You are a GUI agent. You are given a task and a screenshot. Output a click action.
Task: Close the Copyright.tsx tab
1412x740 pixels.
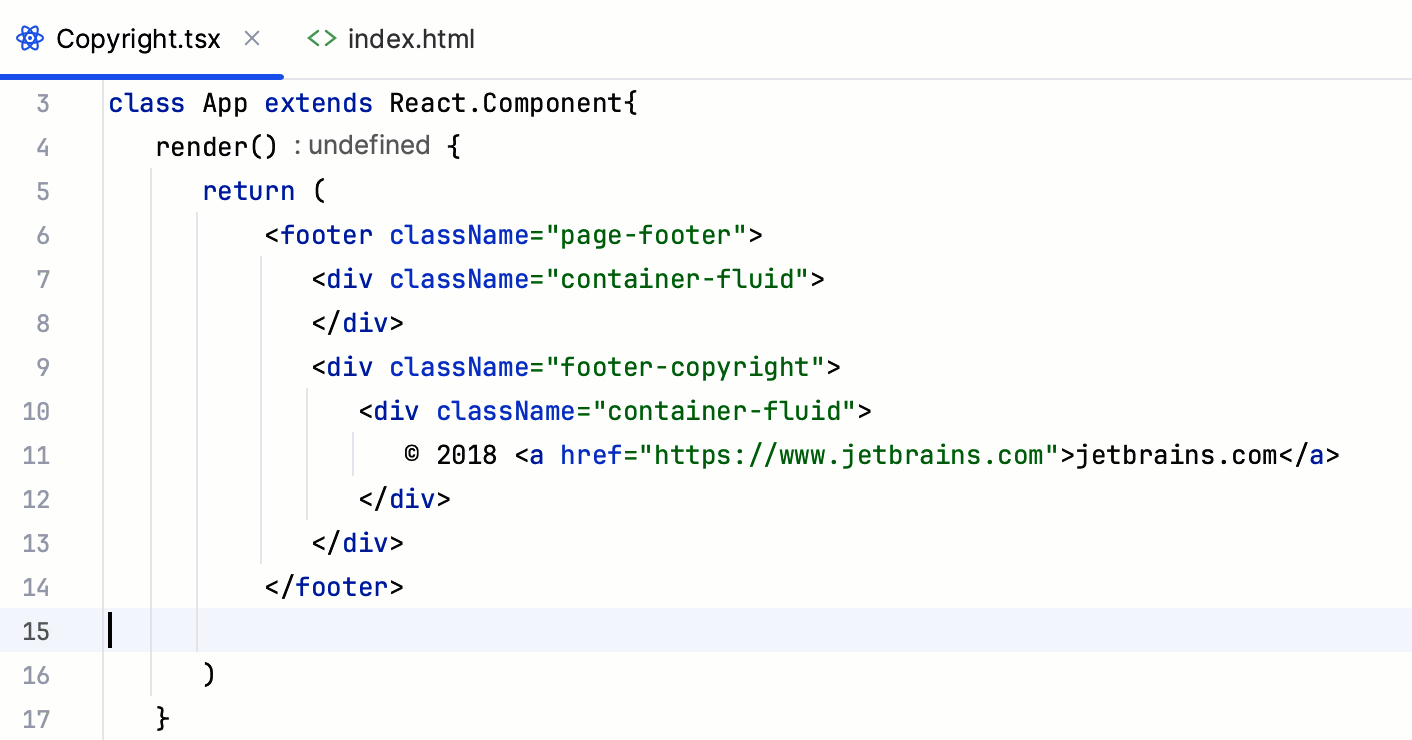[251, 38]
